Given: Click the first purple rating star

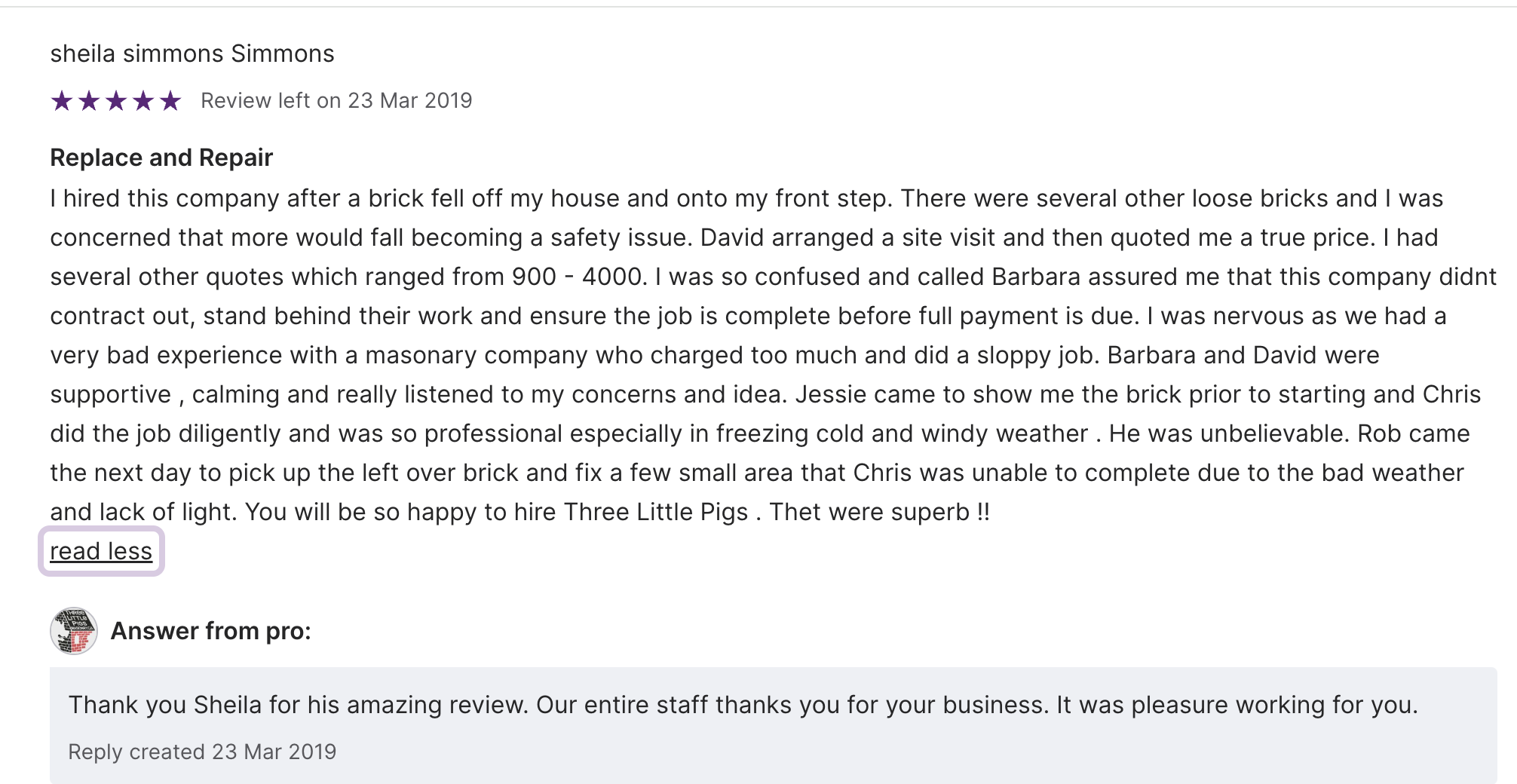Looking at the screenshot, I should pyautogui.click(x=62, y=100).
